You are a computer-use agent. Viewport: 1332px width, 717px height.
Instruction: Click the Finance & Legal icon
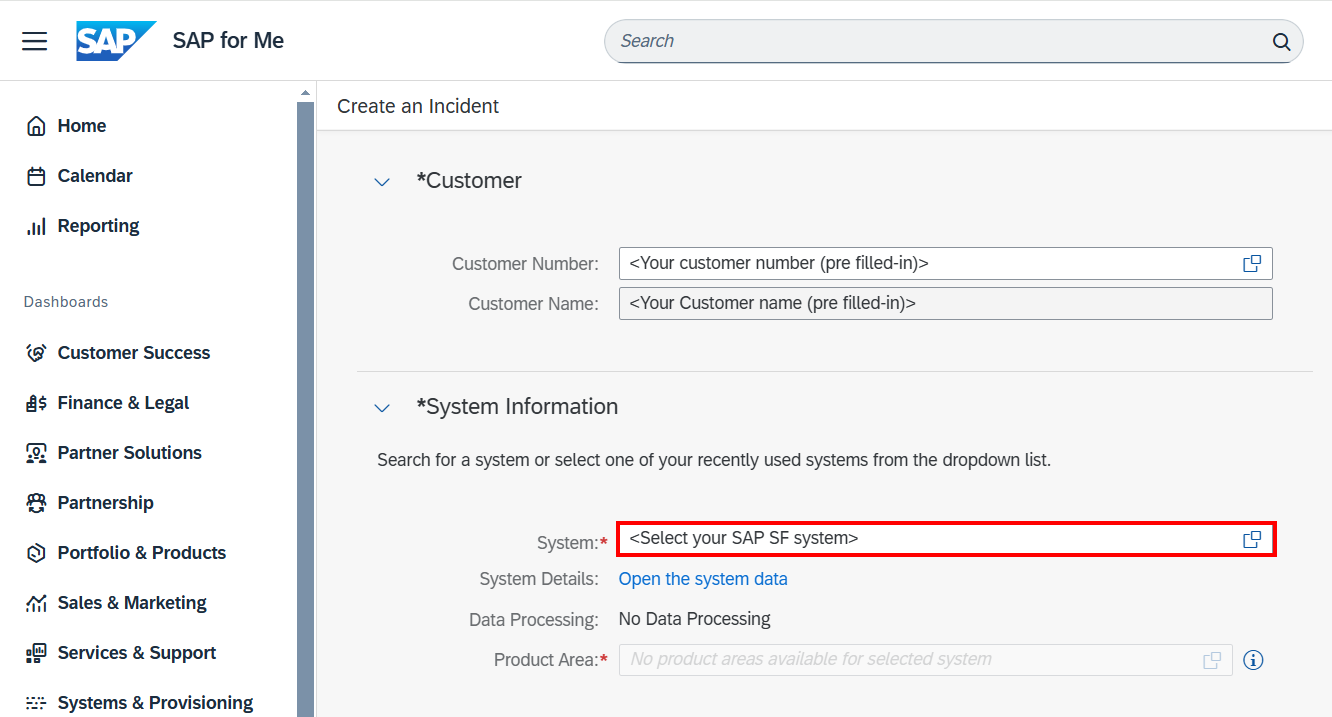(x=36, y=403)
